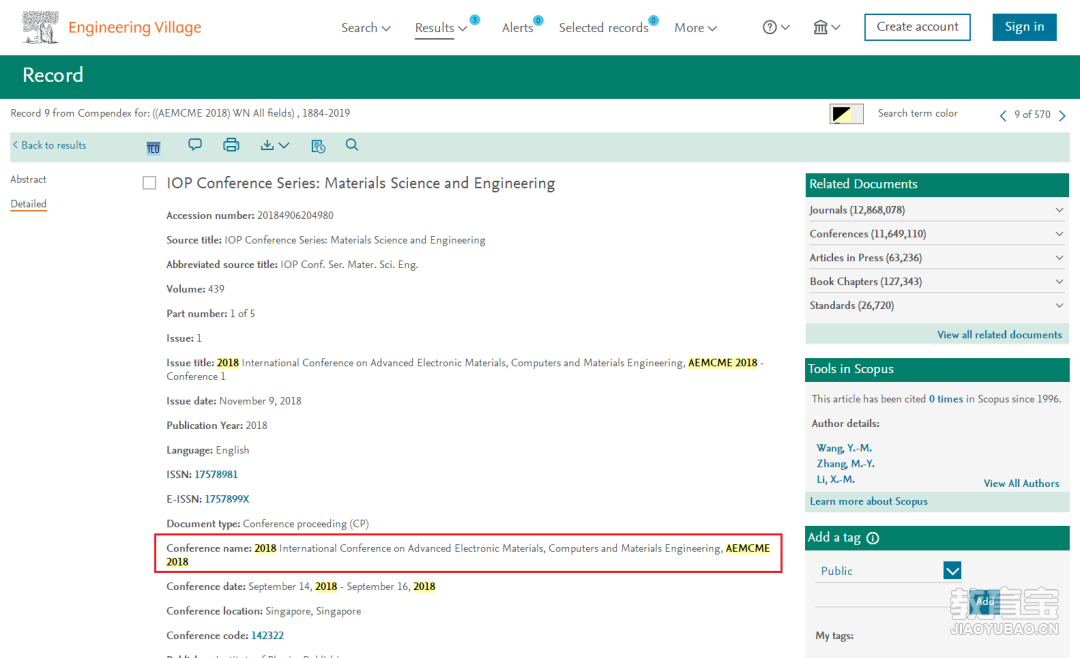
Task: Open the Public tag visibility dropdown
Action: click(x=953, y=570)
